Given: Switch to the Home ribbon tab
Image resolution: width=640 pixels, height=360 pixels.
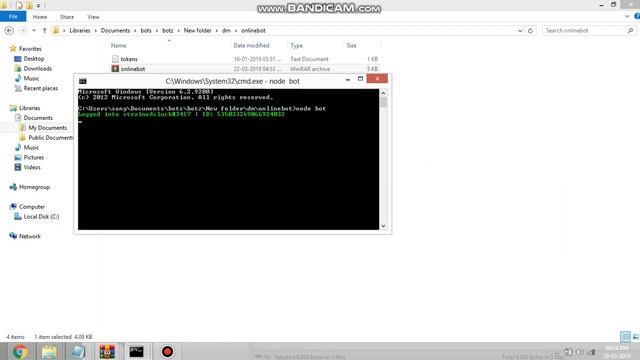Looking at the screenshot, I should [x=40, y=17].
